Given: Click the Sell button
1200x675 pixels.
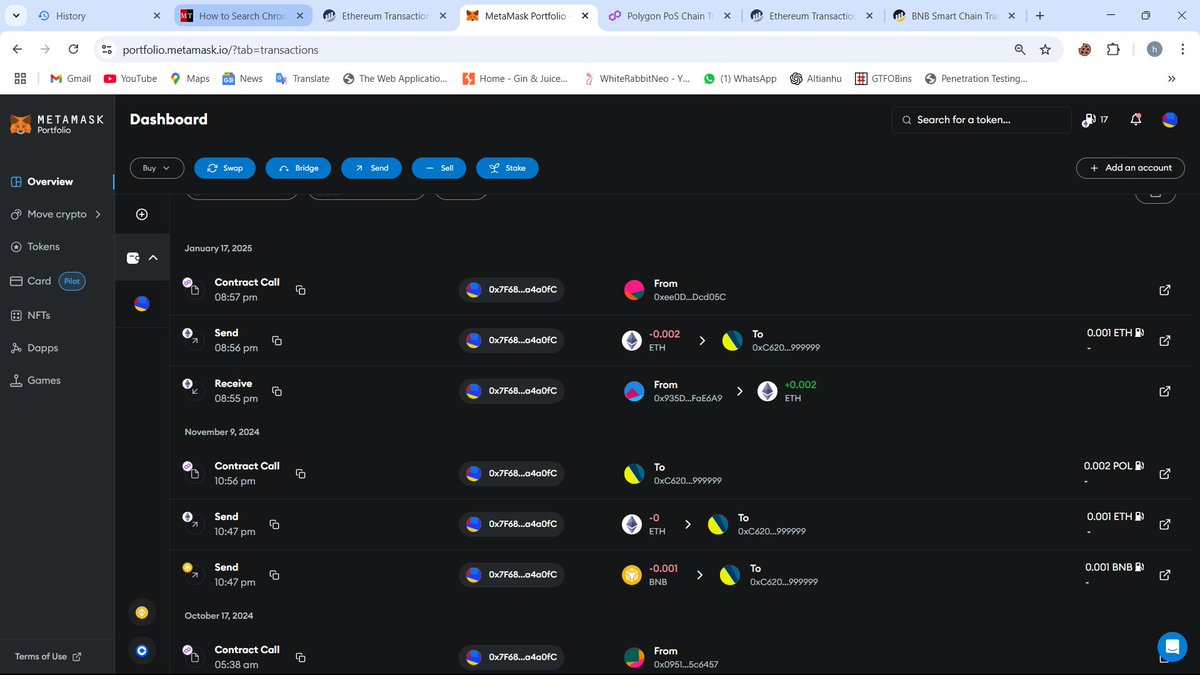Looking at the screenshot, I should 439,168.
